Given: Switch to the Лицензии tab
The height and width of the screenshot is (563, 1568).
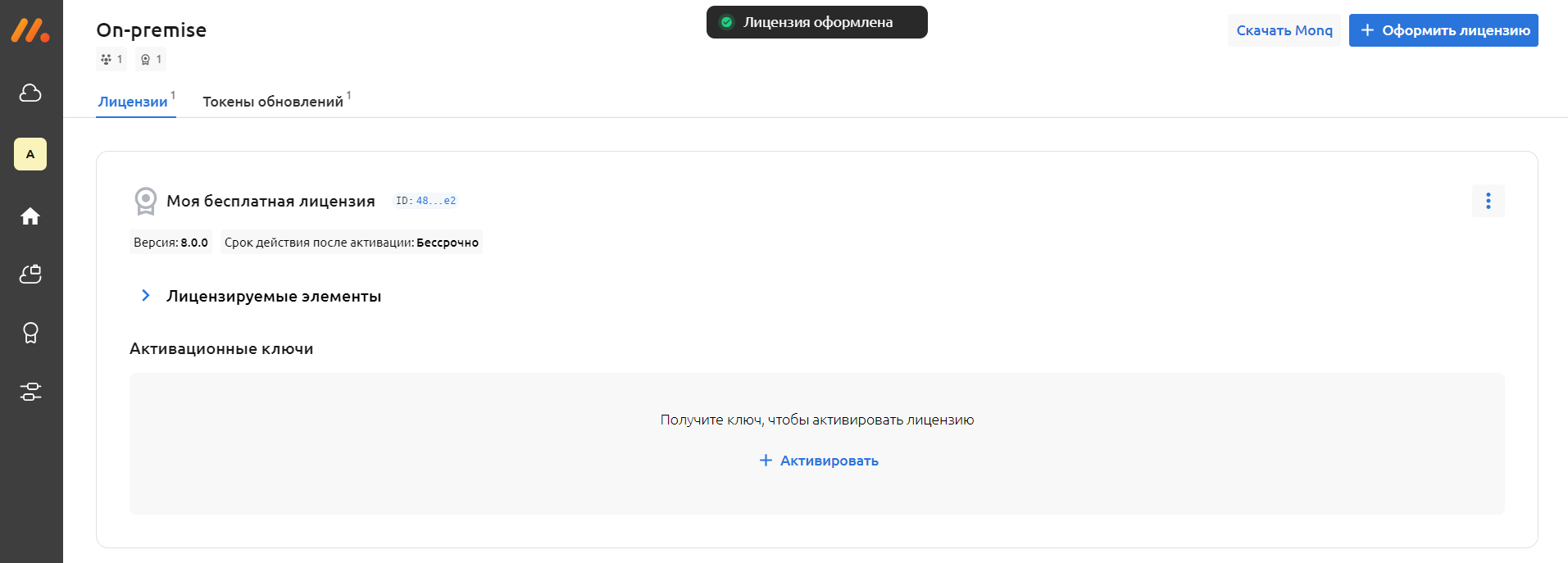Looking at the screenshot, I should pyautogui.click(x=133, y=102).
